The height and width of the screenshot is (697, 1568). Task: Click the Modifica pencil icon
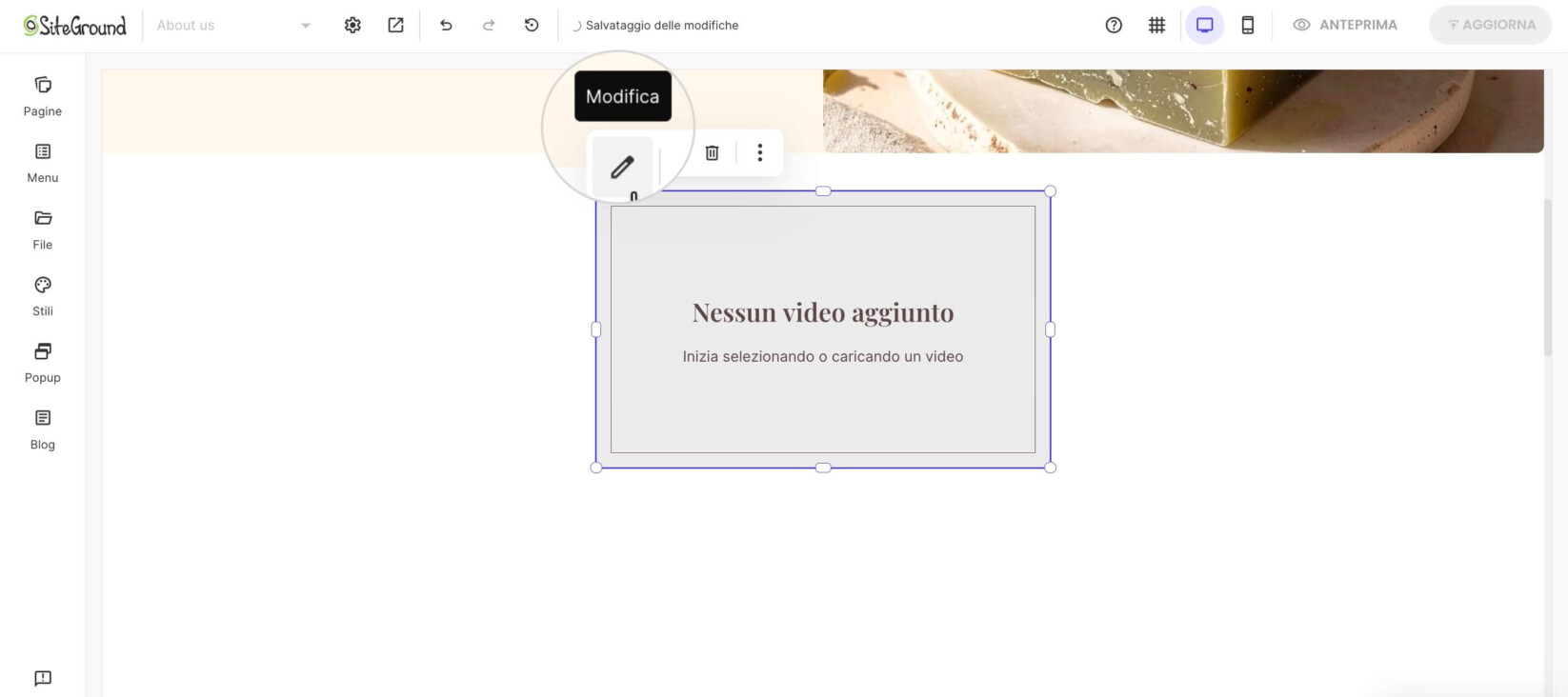point(622,167)
